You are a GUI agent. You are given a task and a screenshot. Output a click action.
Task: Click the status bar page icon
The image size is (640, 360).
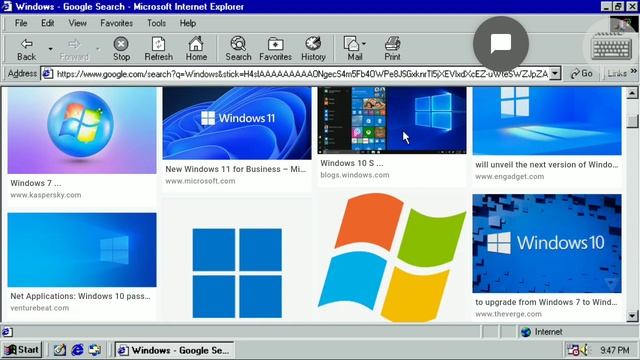7,332
